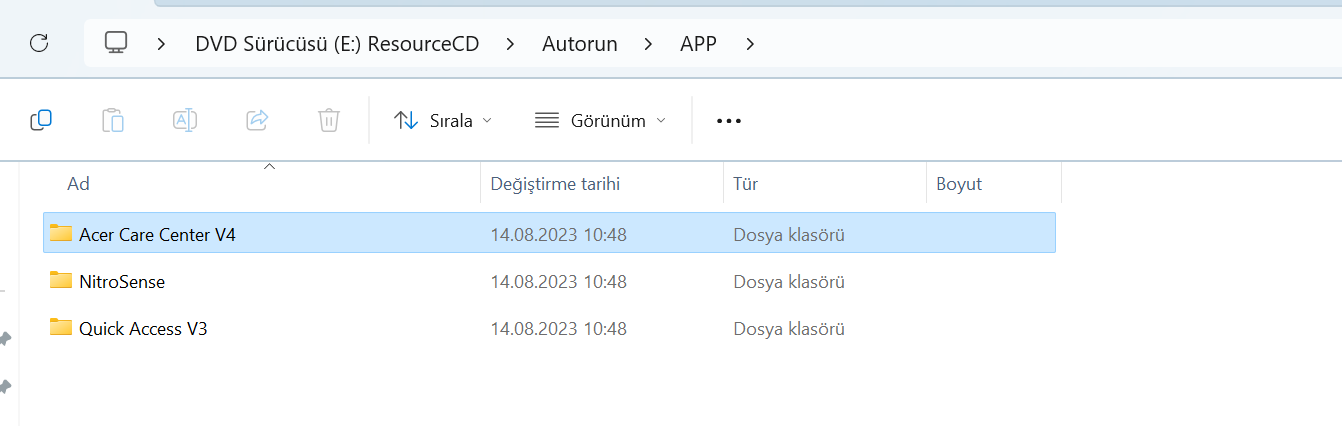1342x426 pixels.
Task: Click the delete trash can icon
Action: point(329,120)
